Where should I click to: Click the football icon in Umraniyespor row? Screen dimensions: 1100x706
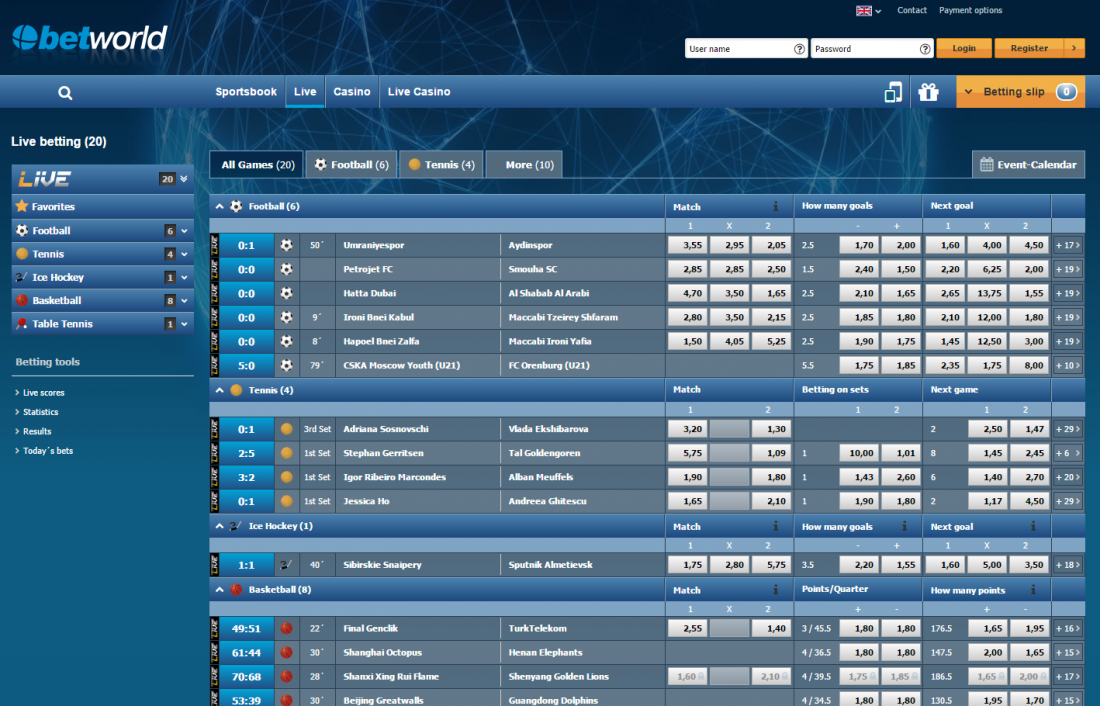[287, 245]
